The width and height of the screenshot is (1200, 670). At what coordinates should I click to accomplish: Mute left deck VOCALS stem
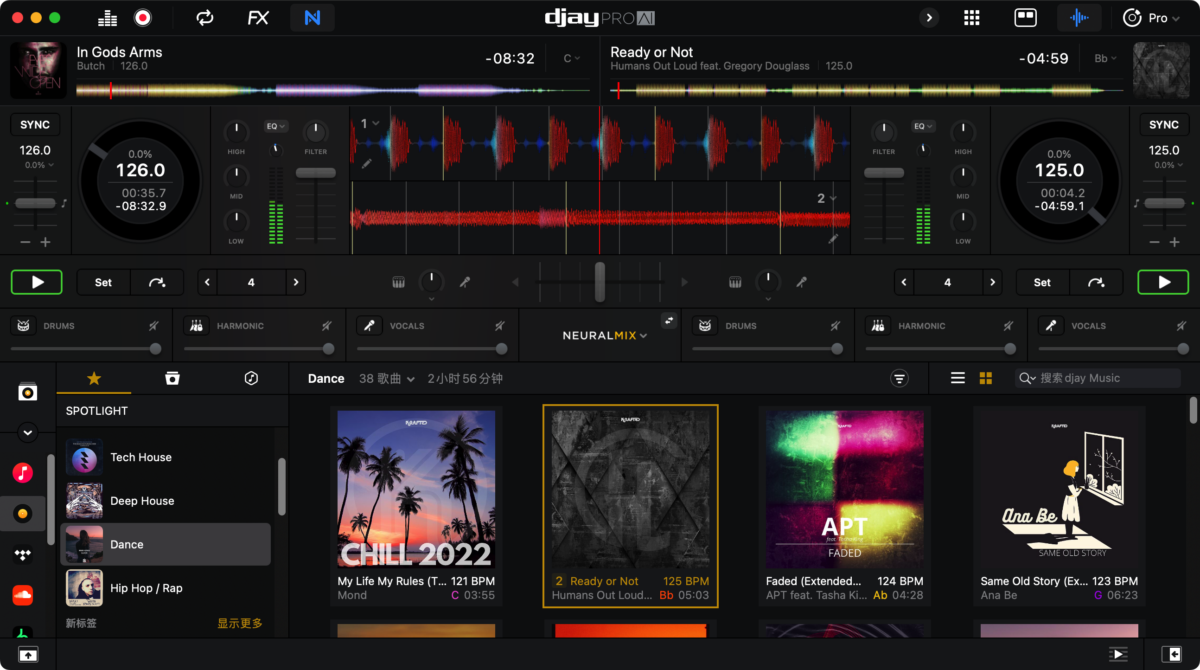pos(499,326)
